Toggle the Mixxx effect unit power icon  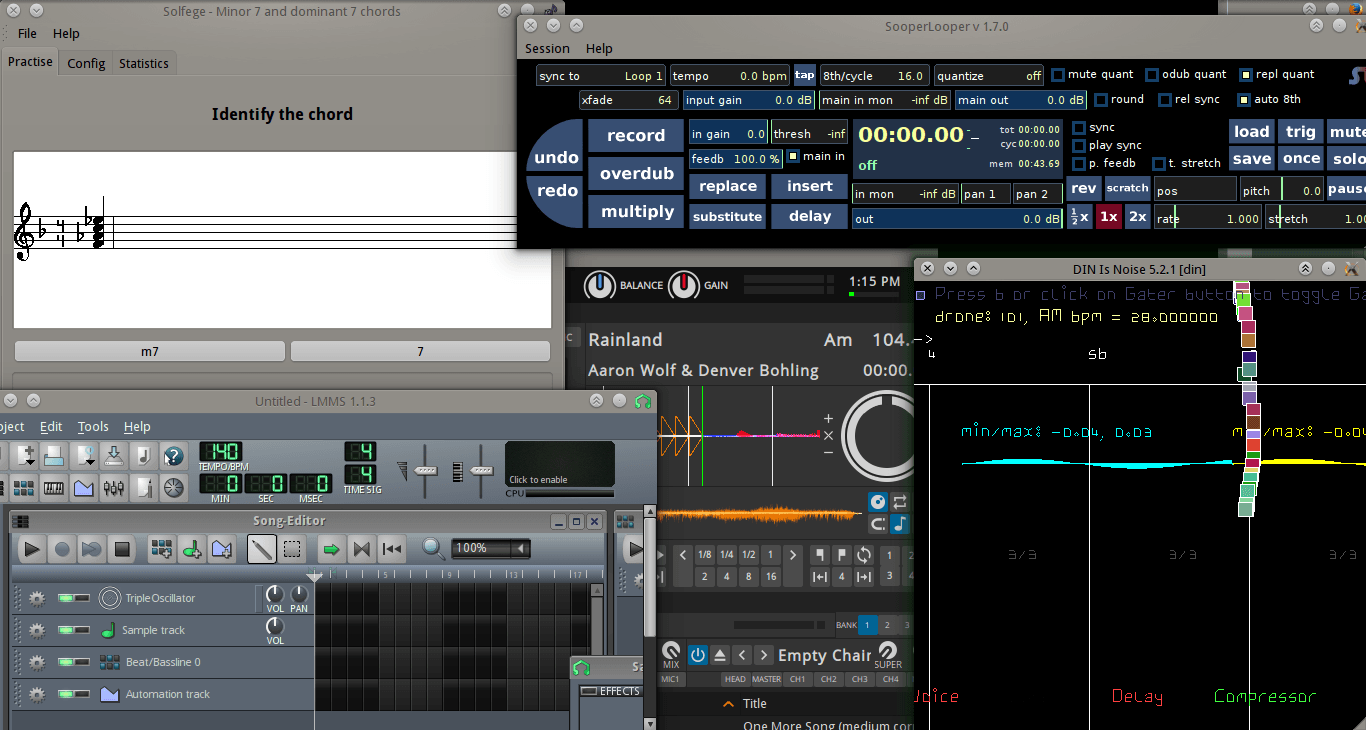(698, 656)
